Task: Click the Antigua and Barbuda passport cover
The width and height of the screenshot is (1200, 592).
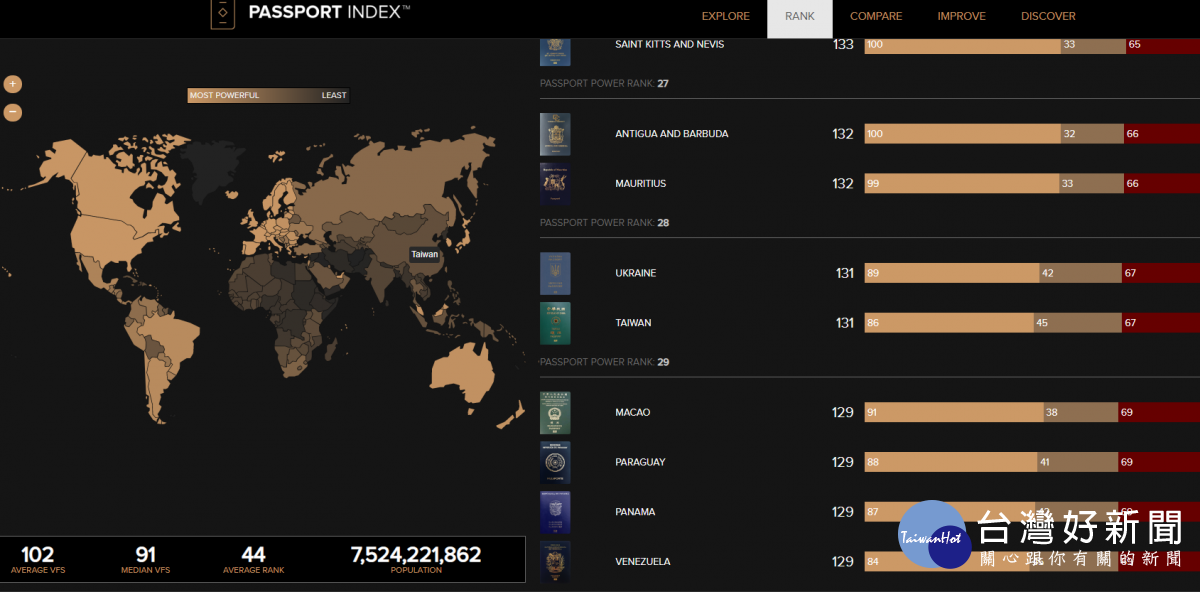Action: point(555,134)
